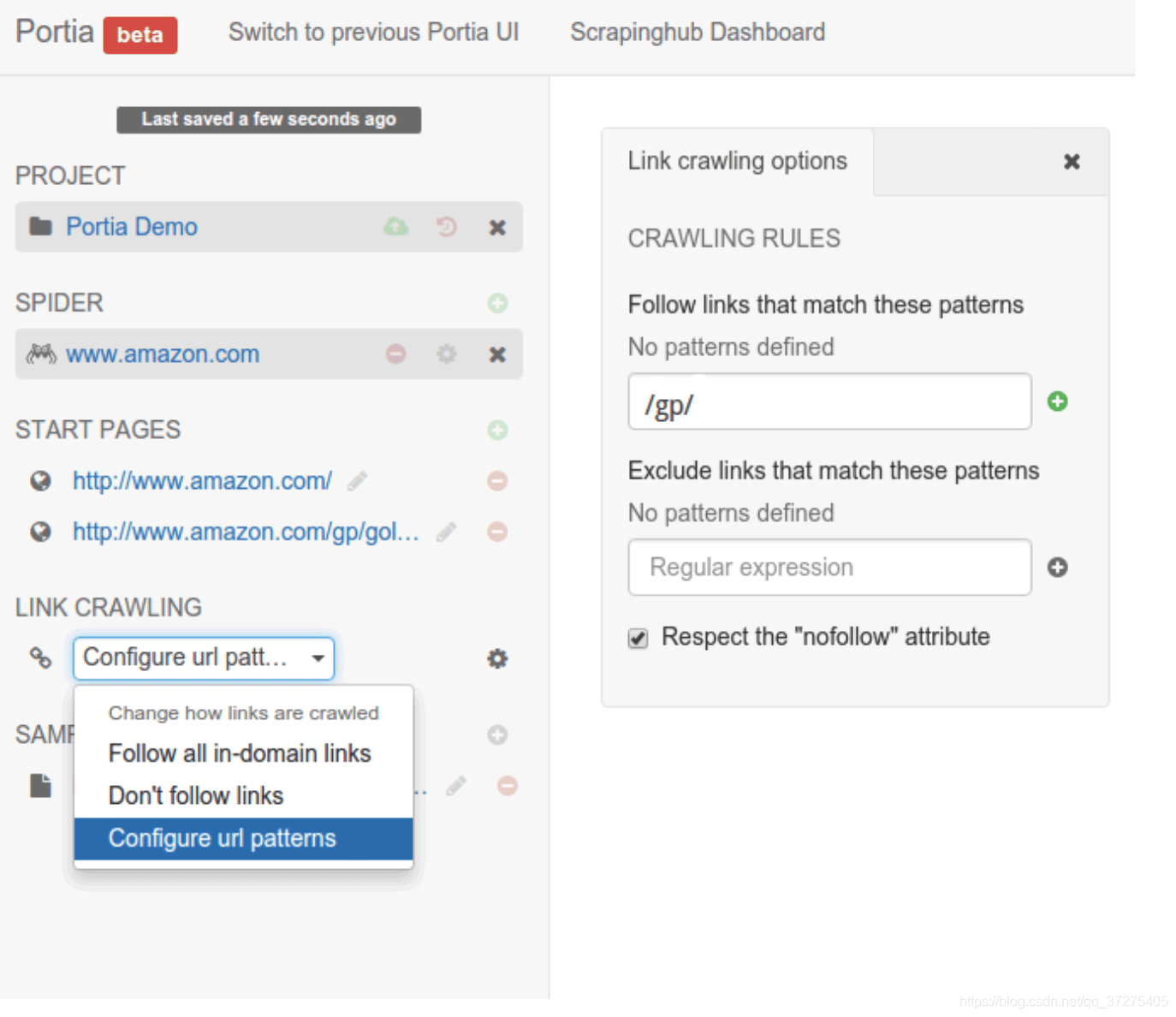Select Follow all in-domain links option
Screen dimensions: 1176x1017
[x=240, y=753]
